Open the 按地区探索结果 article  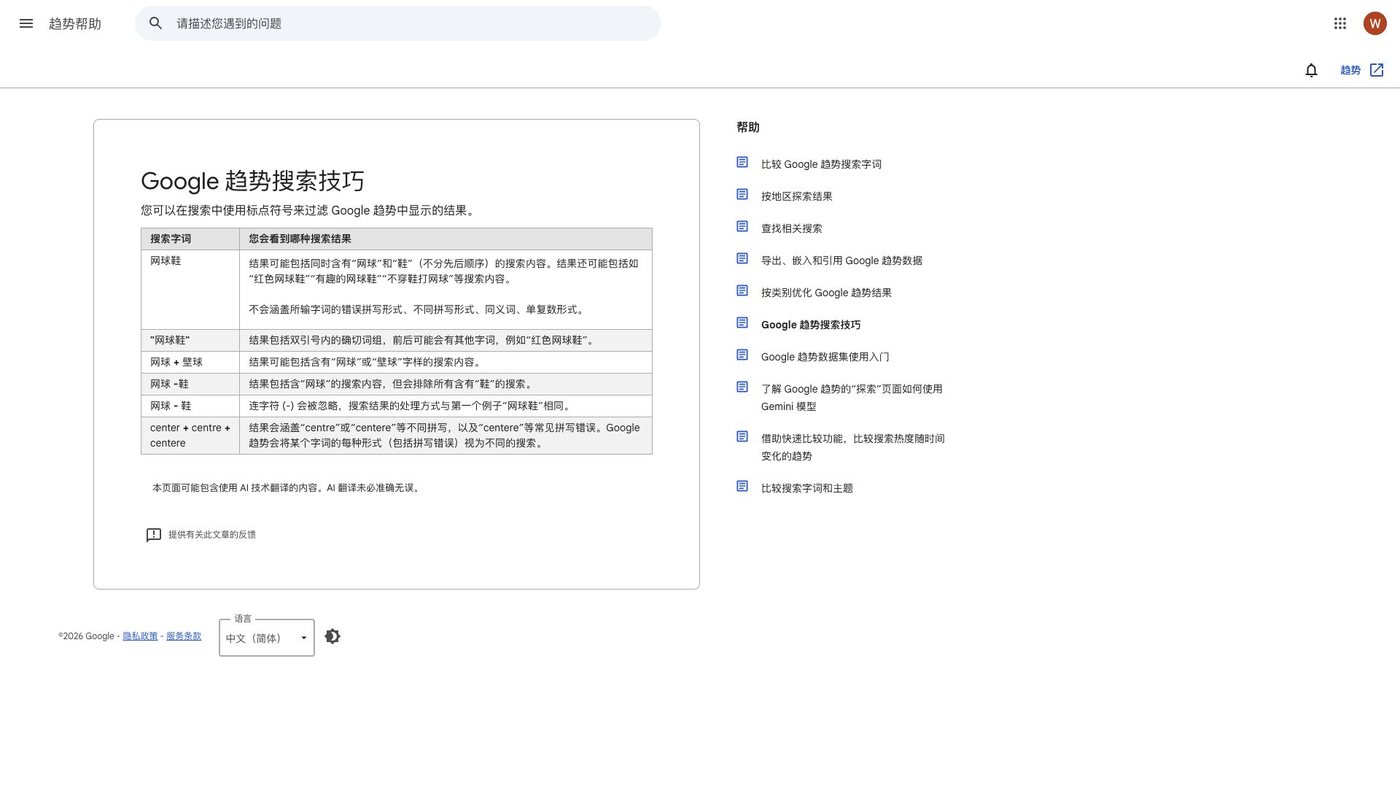coord(796,196)
